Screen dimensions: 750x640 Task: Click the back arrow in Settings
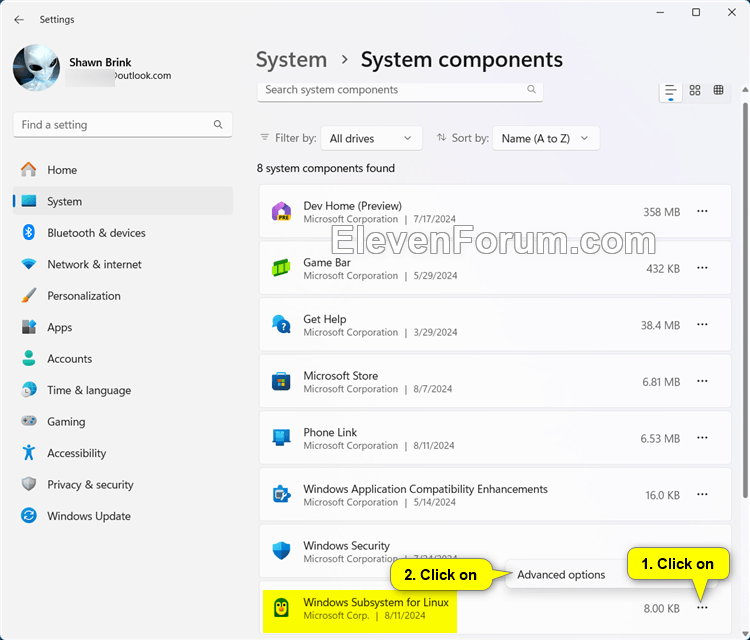click(19, 20)
